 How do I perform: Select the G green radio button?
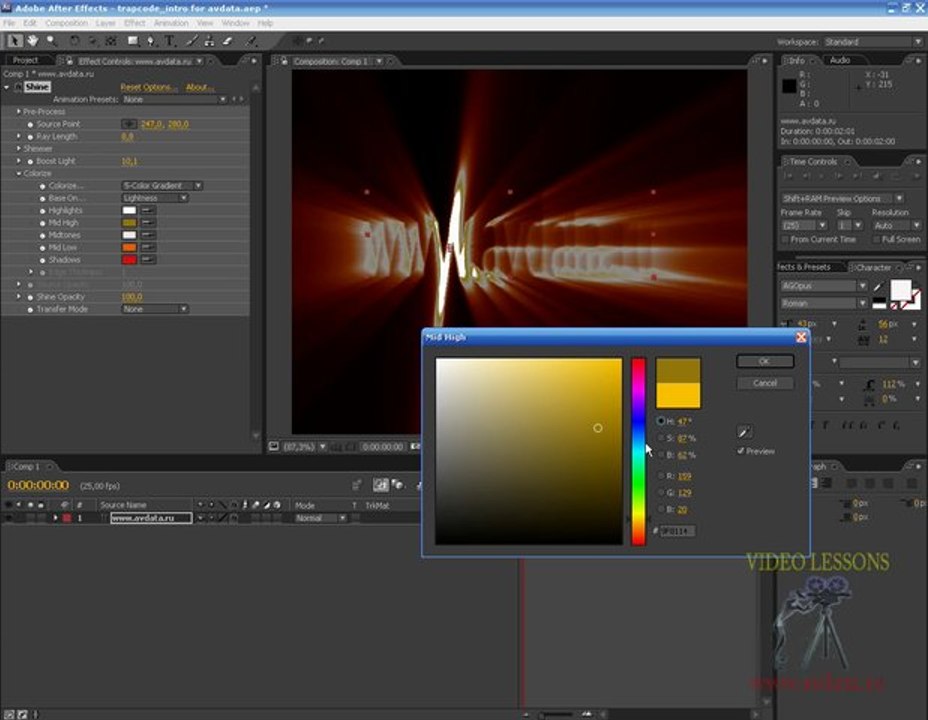coord(661,492)
